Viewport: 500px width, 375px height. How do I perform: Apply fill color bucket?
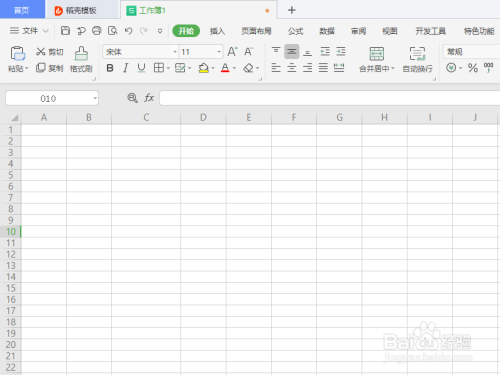click(x=203, y=68)
